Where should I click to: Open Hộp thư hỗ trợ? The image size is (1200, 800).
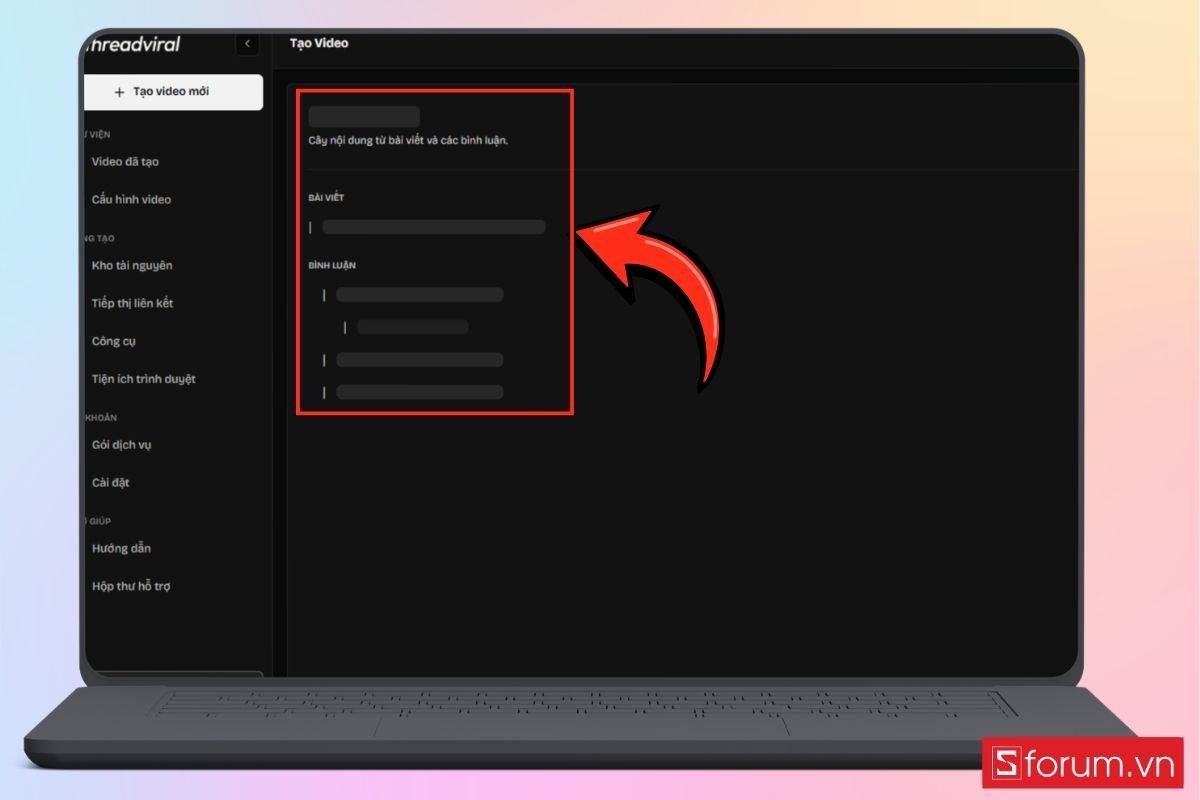[131, 587]
